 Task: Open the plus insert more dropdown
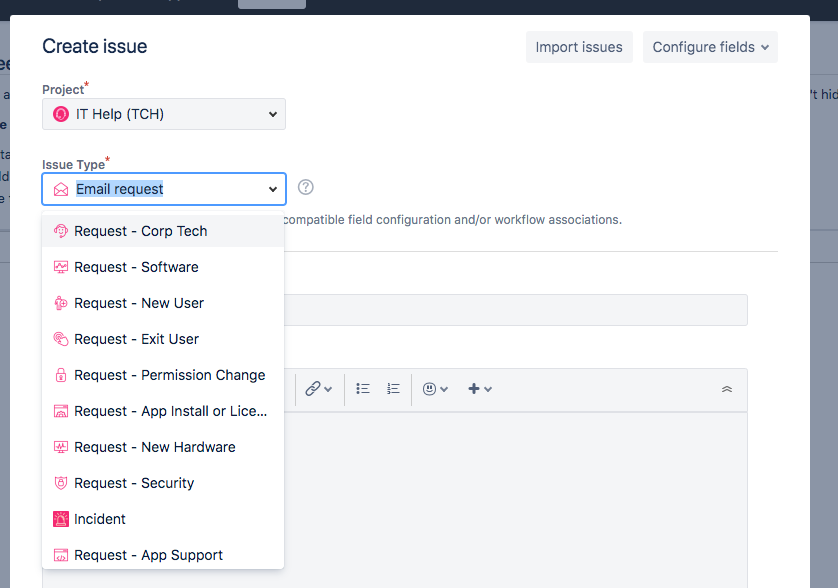tap(479, 389)
